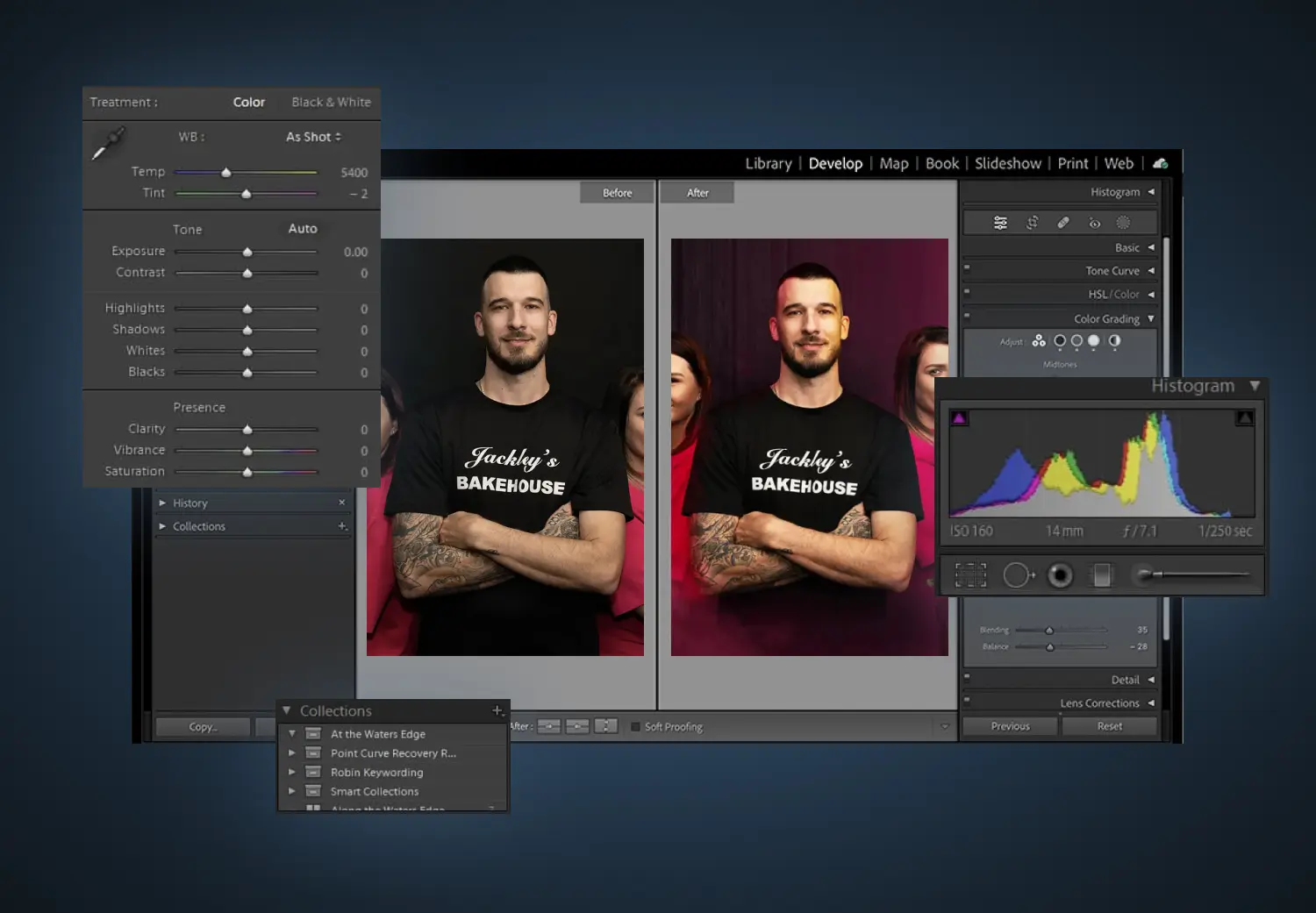Image resolution: width=1316 pixels, height=913 pixels.
Task: Click the After photo preview
Action: (x=810, y=447)
